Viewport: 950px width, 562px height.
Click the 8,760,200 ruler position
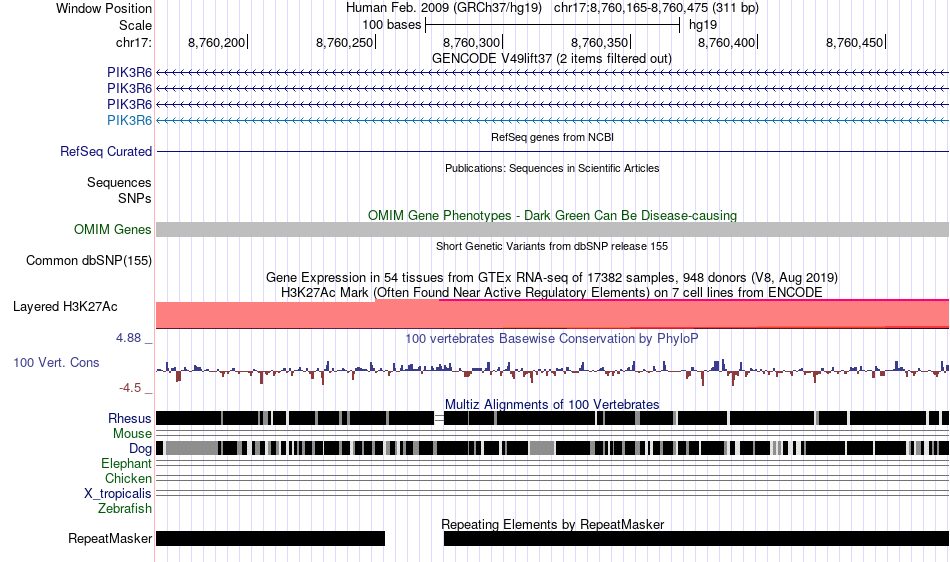point(217,42)
